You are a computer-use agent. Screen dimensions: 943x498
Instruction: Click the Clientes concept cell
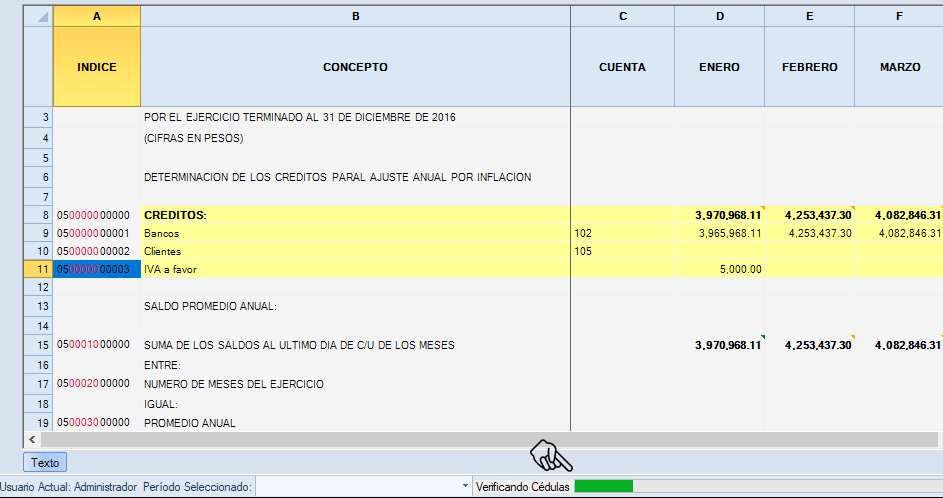355,251
